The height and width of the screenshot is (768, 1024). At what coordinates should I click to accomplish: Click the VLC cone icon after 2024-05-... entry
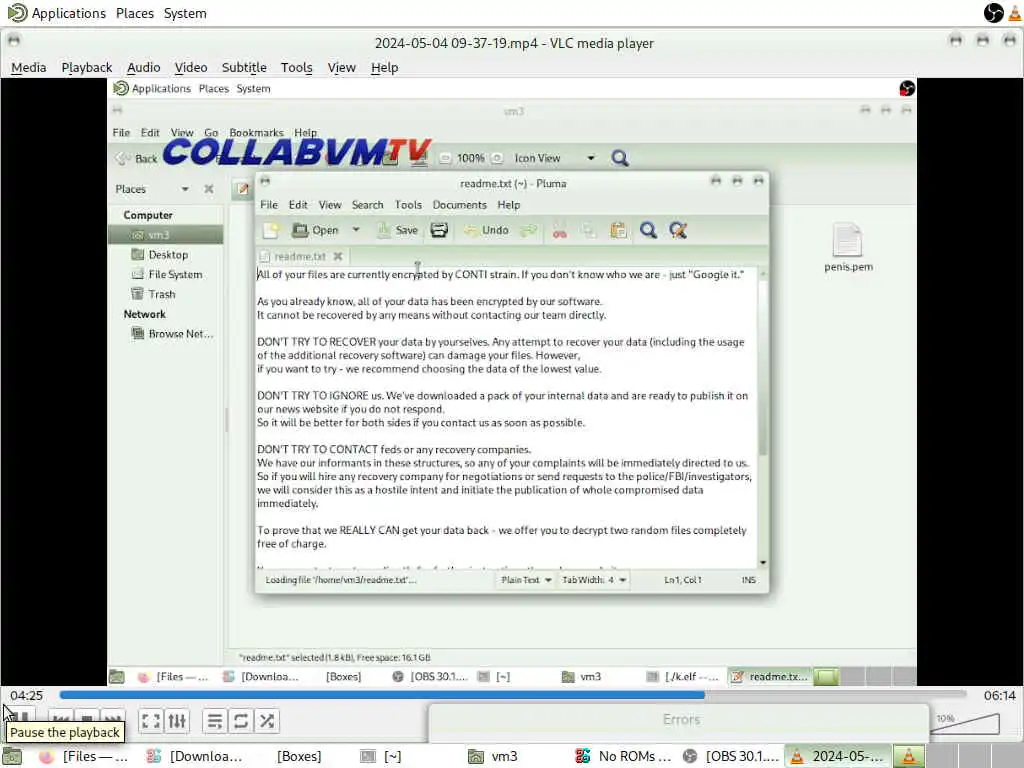coord(908,756)
